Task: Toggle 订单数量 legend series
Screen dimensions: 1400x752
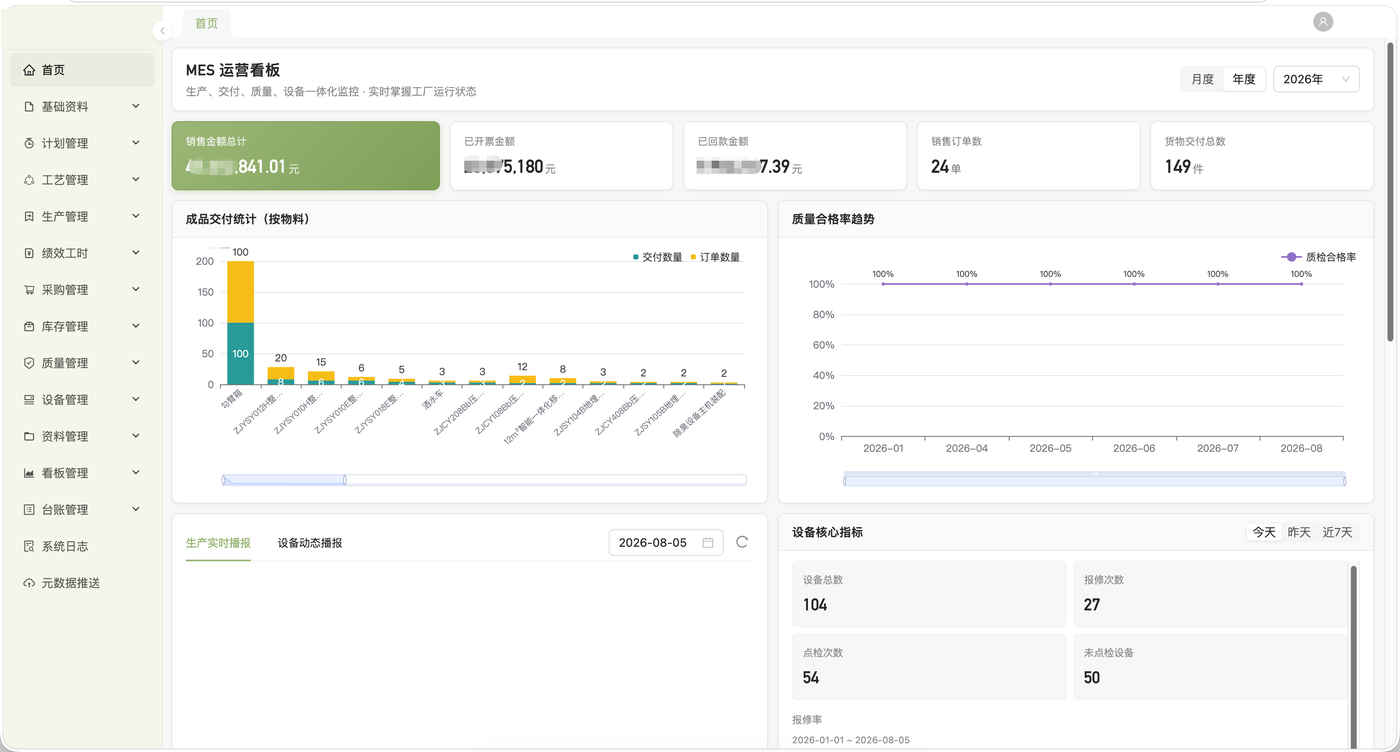Action: pyautogui.click(x=715, y=257)
